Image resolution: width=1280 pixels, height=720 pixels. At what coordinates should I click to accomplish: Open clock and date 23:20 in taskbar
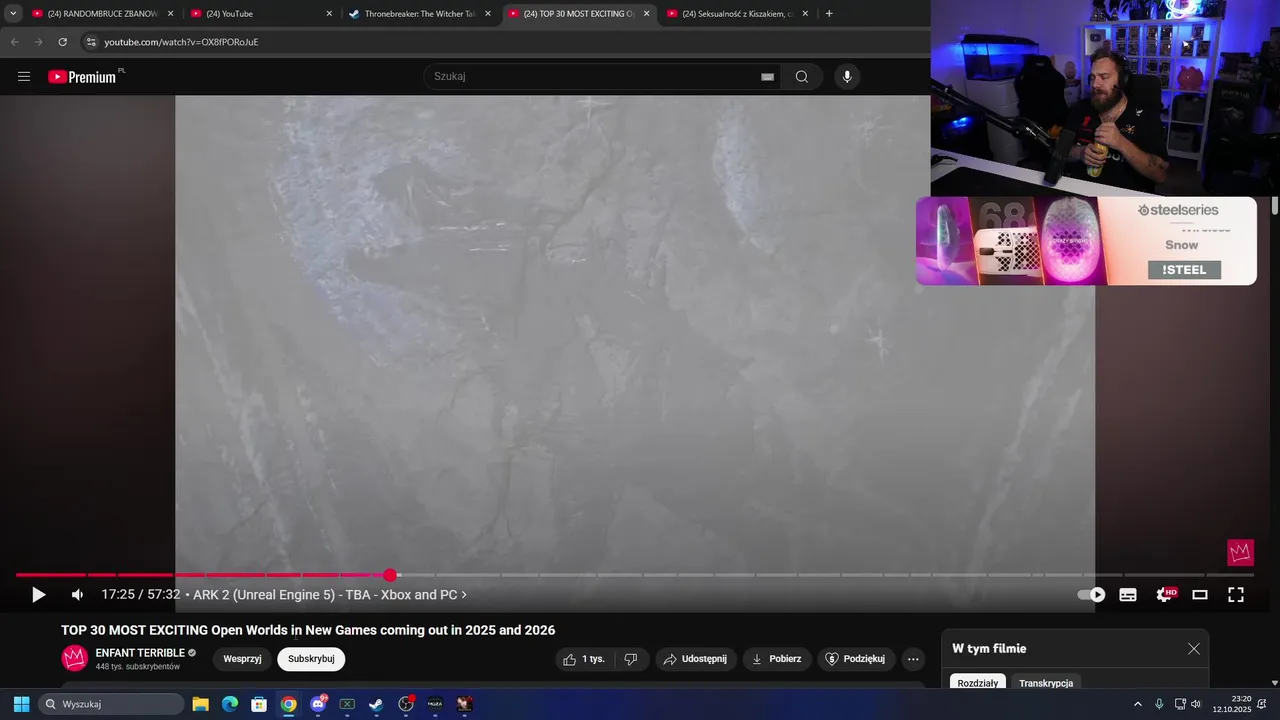coord(1232,704)
